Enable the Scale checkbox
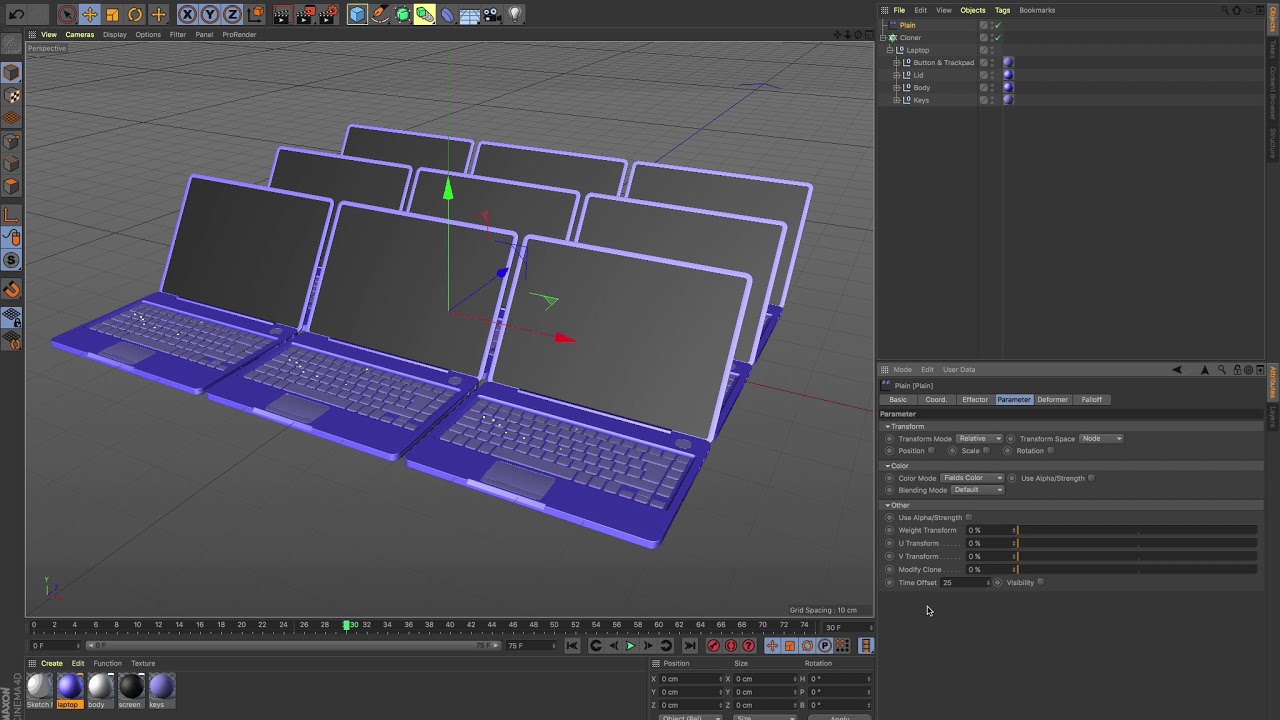The height and width of the screenshot is (720, 1280). click(x=986, y=451)
